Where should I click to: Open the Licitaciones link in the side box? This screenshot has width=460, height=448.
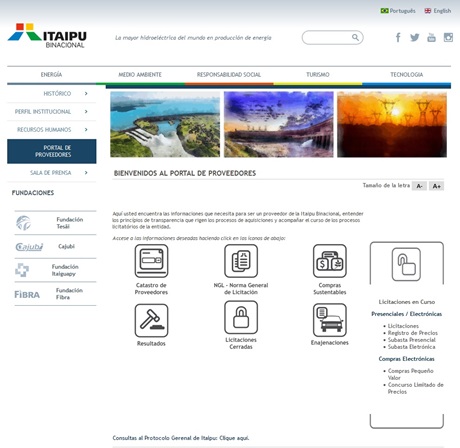pos(403,326)
